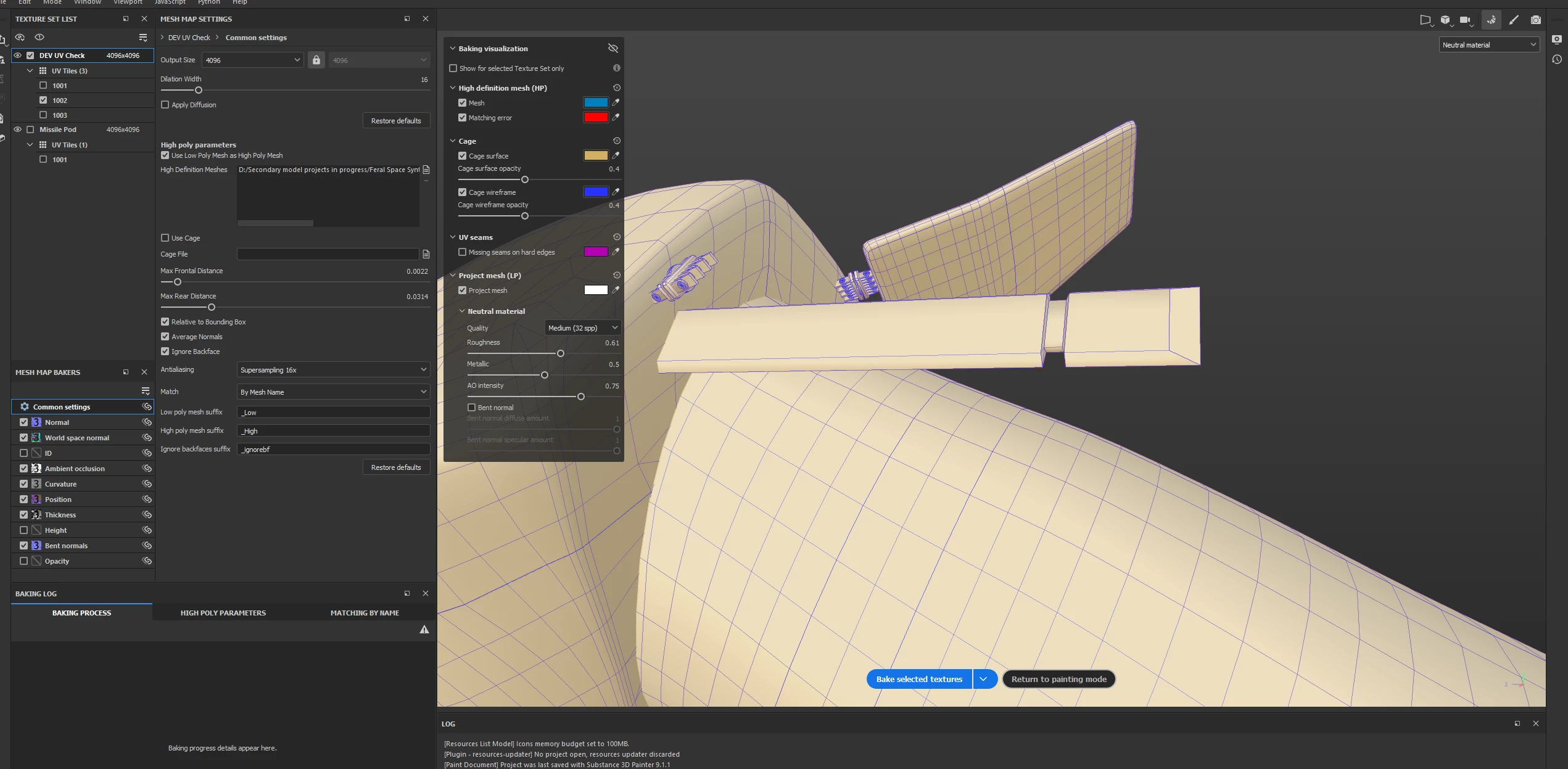
Task: Open the History panel clock icon
Action: click(x=1557, y=59)
